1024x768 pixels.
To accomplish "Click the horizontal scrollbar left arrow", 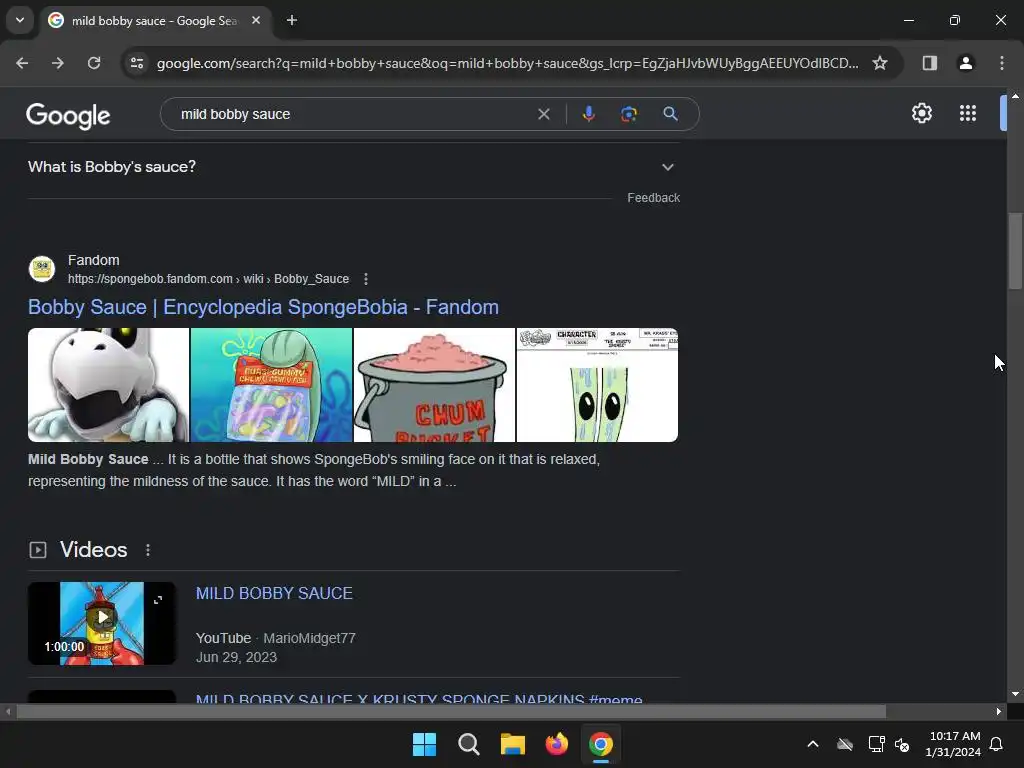I will click(8, 711).
